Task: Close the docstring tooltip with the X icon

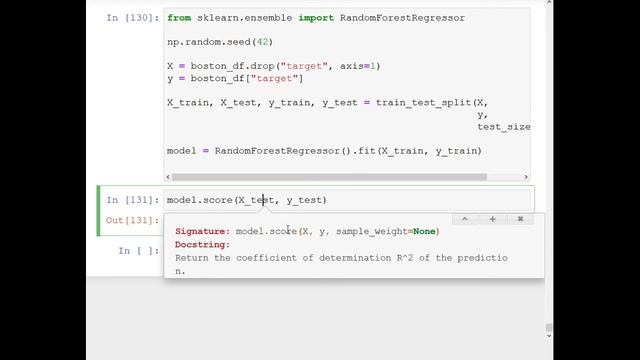Action: [x=520, y=219]
